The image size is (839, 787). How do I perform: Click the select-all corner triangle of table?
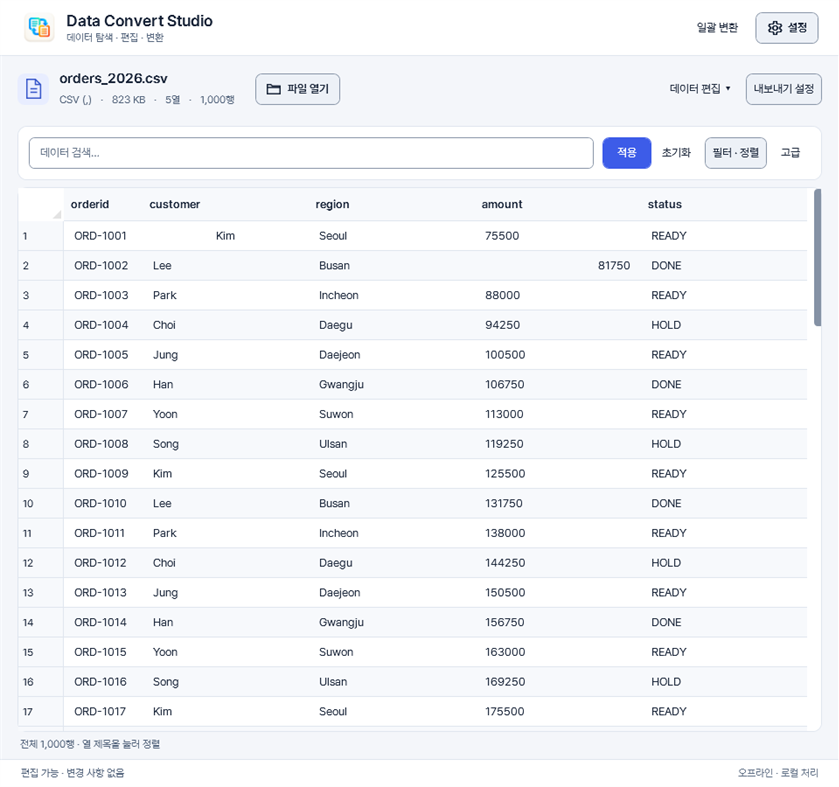(57, 215)
